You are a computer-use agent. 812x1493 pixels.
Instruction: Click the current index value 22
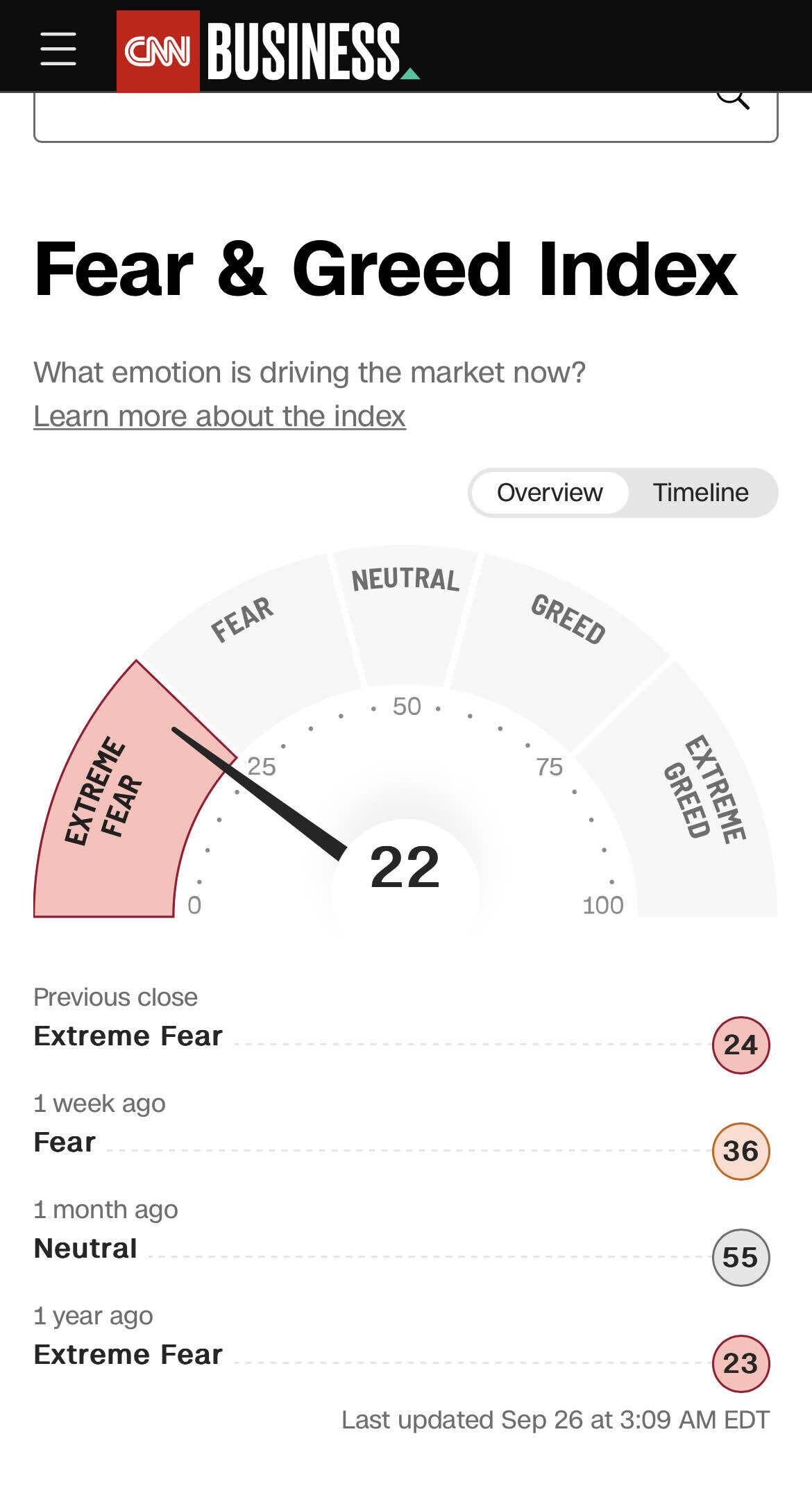[x=405, y=867]
